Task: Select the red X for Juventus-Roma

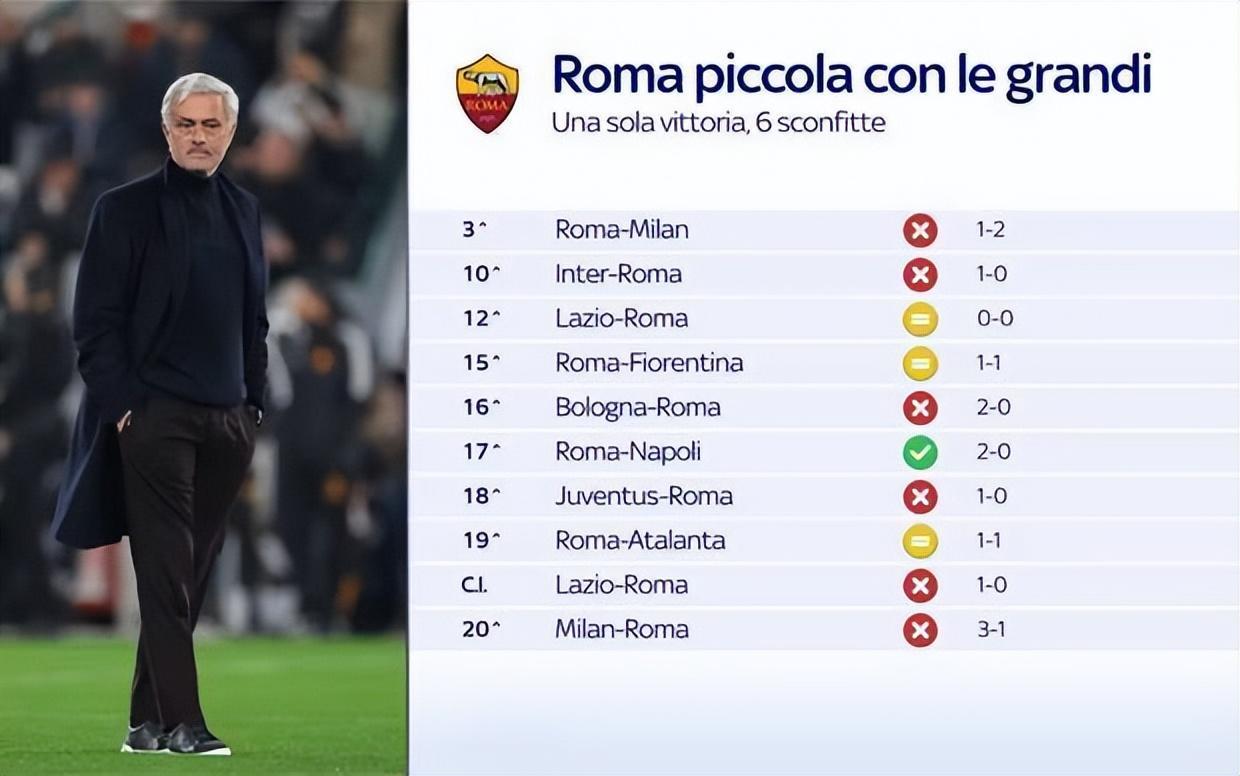Action: pyautogui.click(x=920, y=497)
